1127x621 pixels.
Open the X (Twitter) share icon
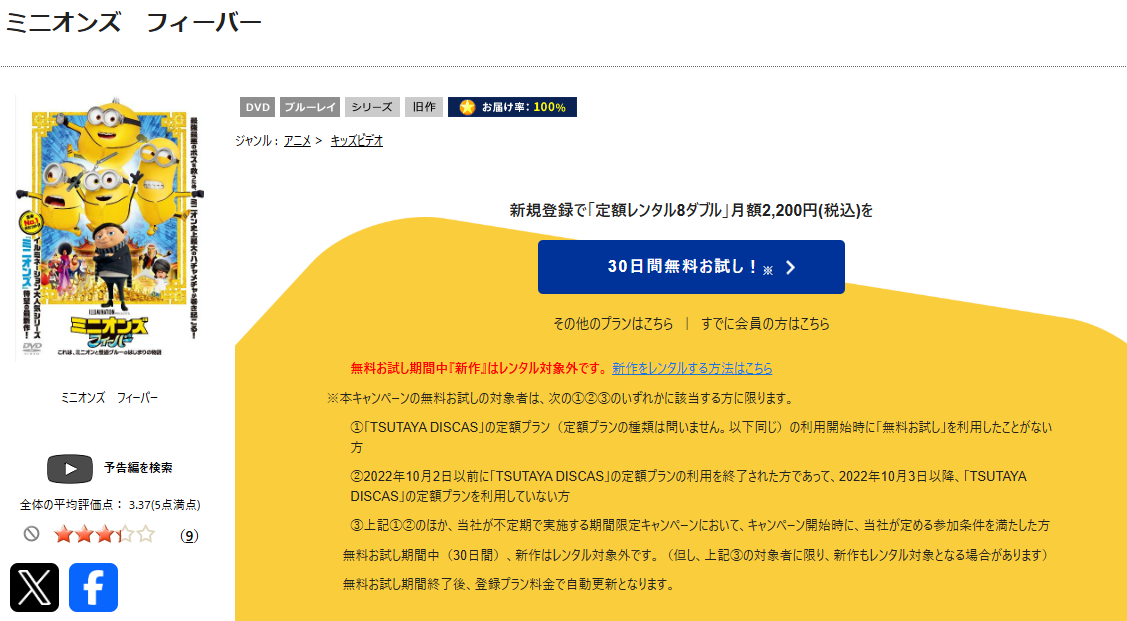click(34, 589)
